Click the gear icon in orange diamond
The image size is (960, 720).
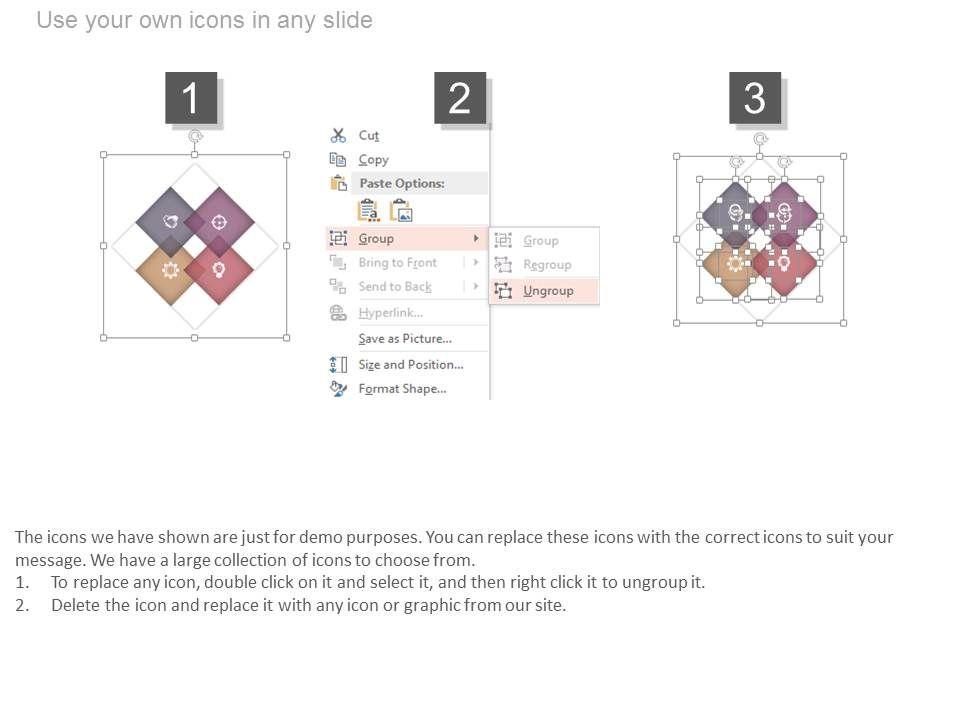[170, 268]
